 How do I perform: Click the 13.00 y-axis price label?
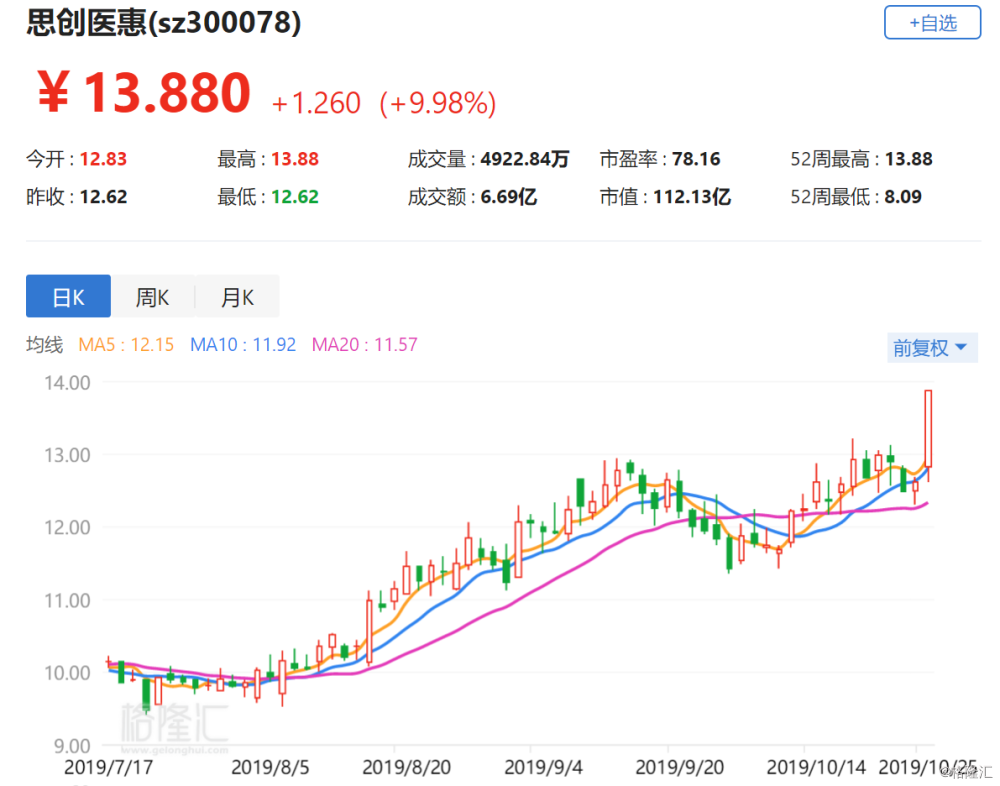coord(67,455)
